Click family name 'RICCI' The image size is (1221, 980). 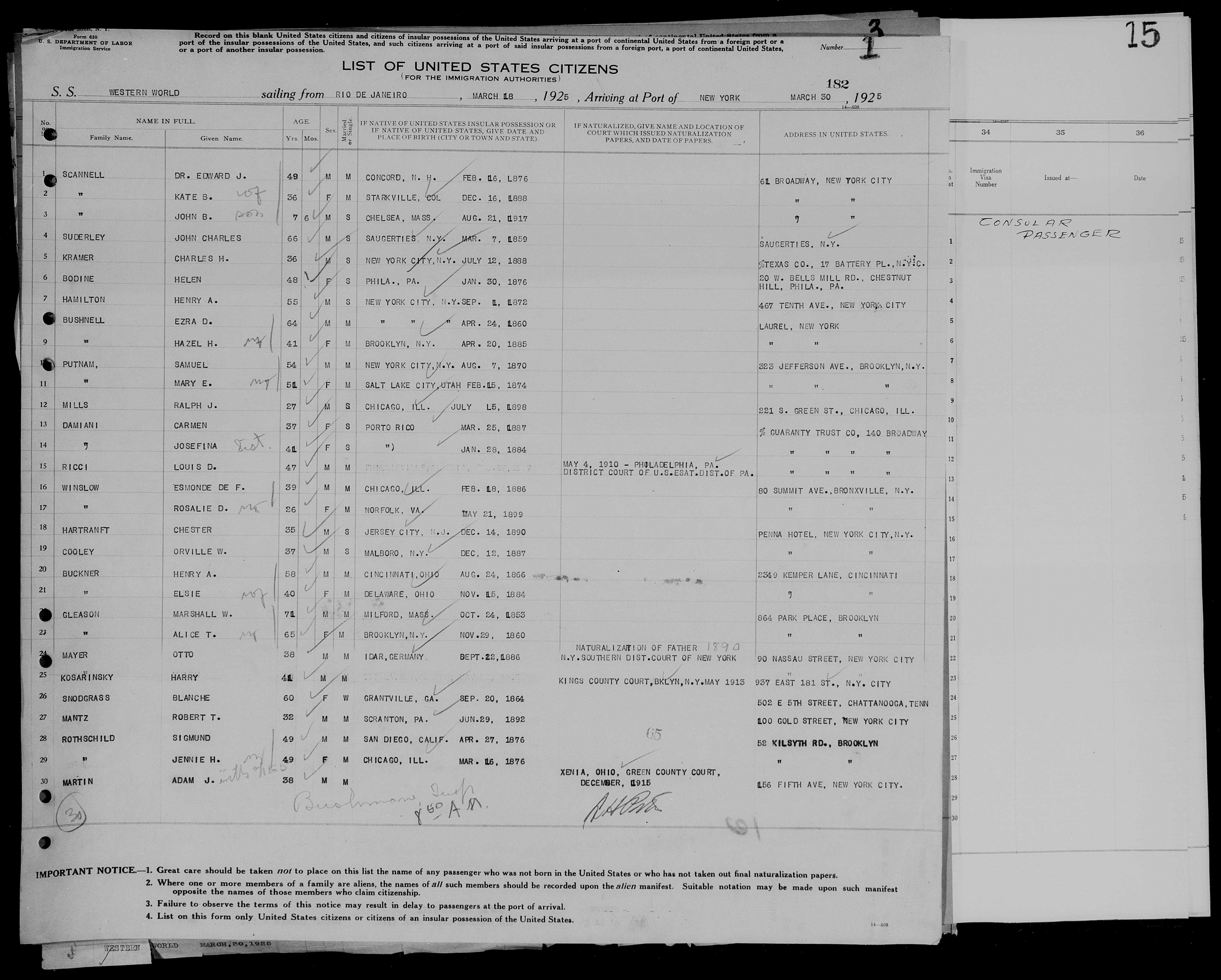(75, 468)
